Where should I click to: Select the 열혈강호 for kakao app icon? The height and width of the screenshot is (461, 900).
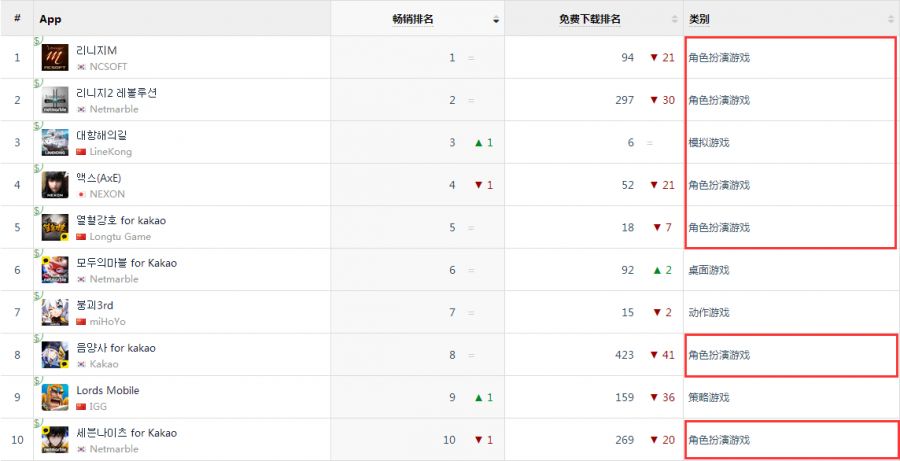click(55, 228)
